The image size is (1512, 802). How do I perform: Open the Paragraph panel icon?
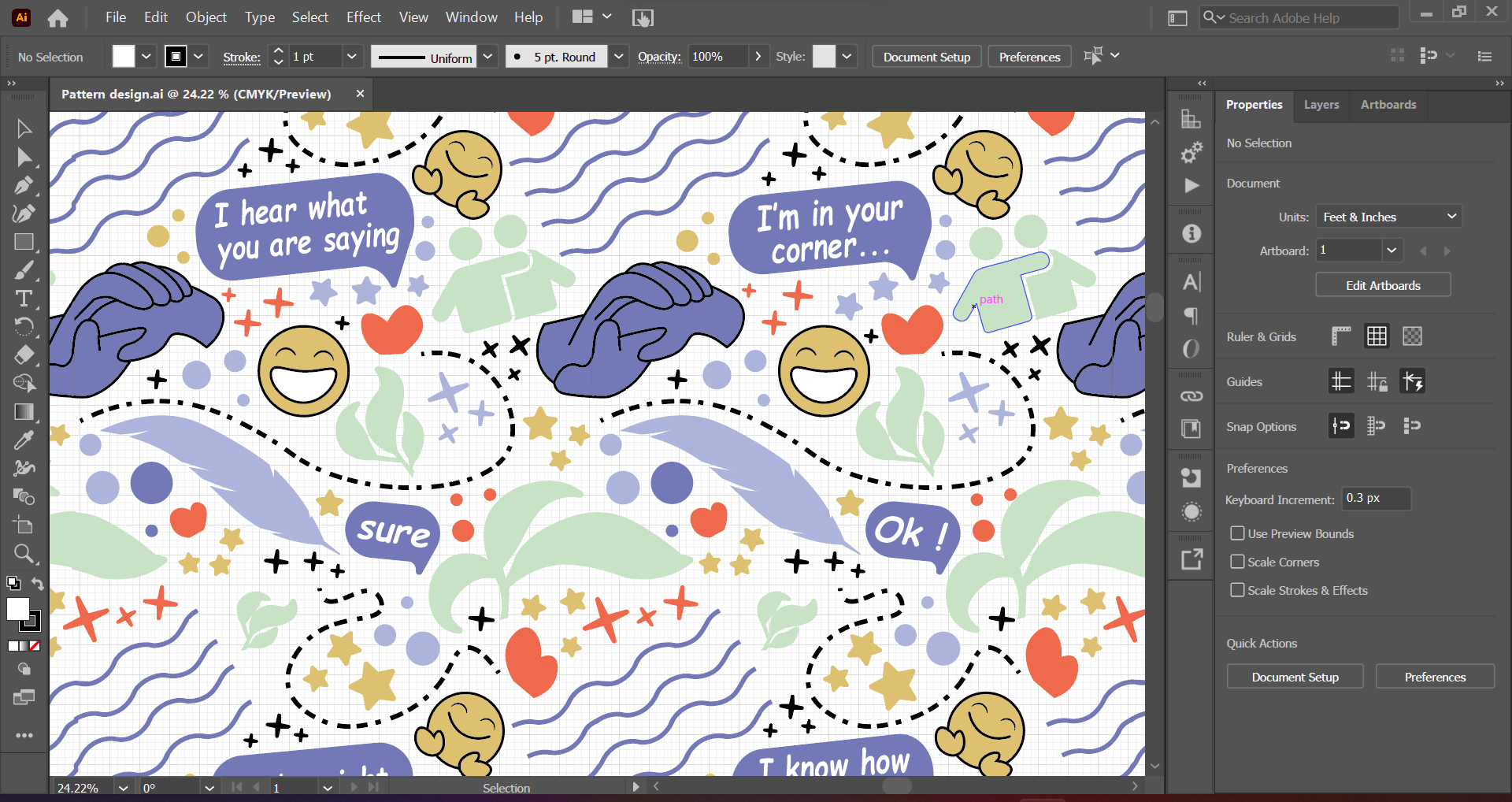[1190, 316]
